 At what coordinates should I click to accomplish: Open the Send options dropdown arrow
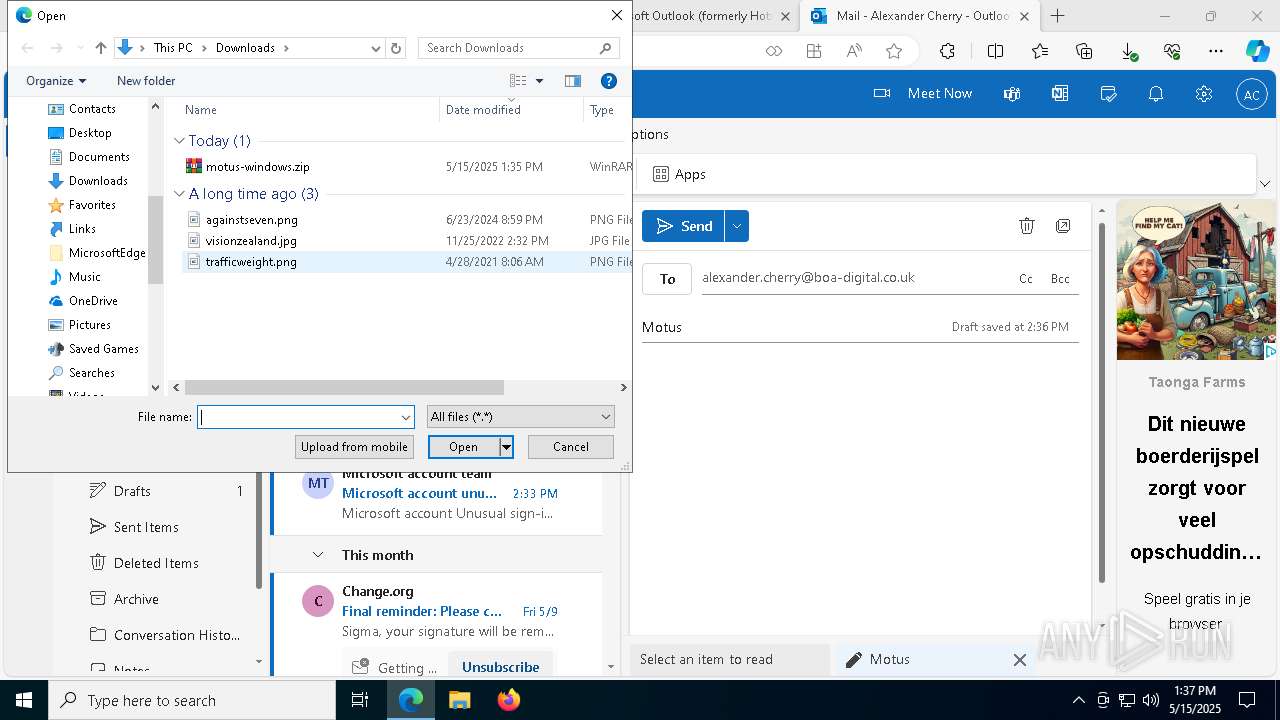737,226
